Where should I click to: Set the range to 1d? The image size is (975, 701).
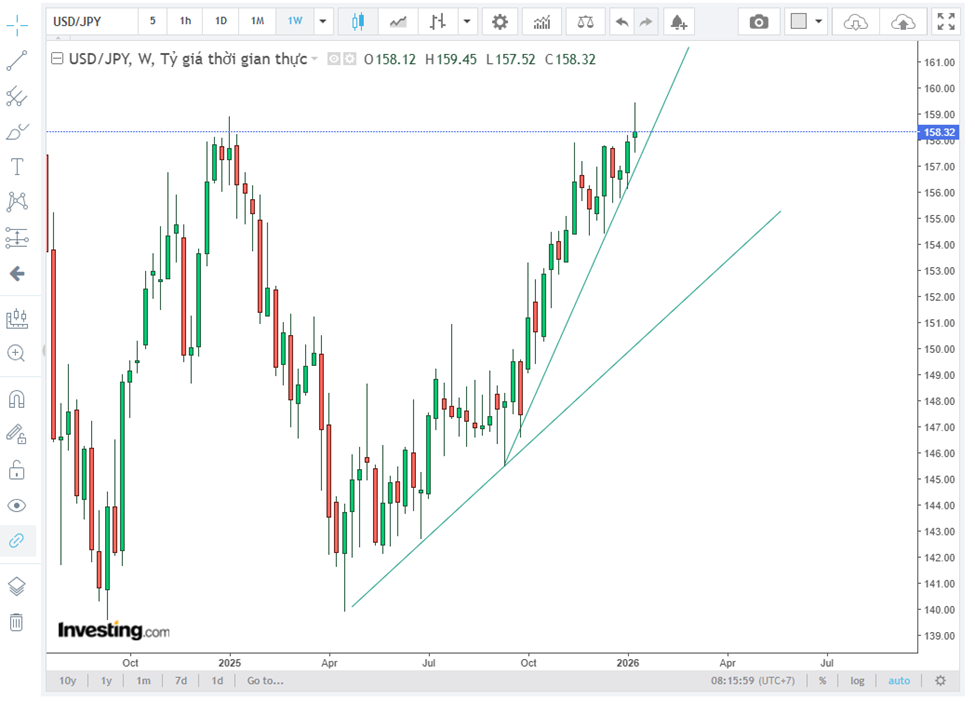(217, 680)
